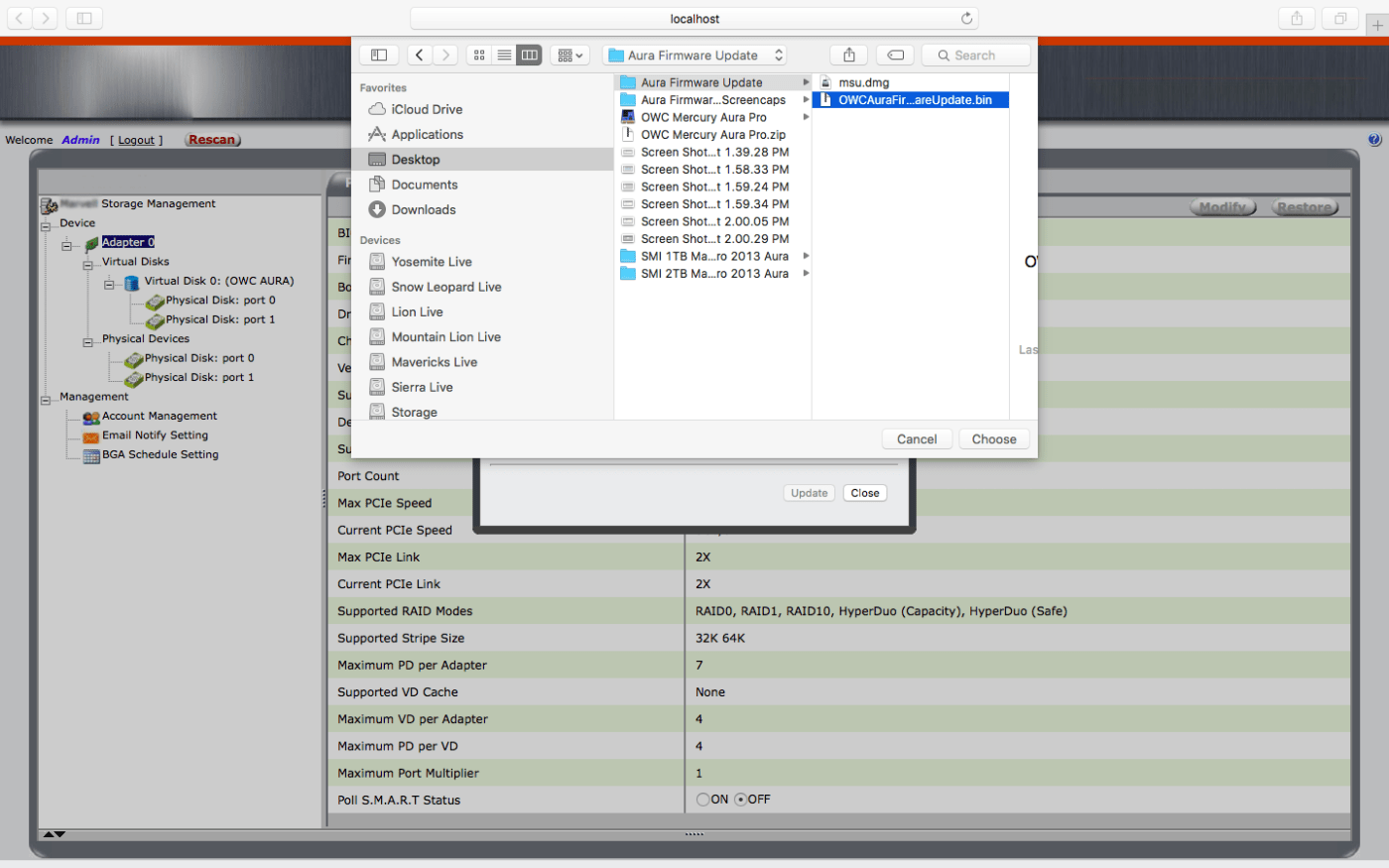Viewport: 1389px width, 868px height.
Task: Show Safari tab overview
Action: pyautogui.click(x=1340, y=19)
